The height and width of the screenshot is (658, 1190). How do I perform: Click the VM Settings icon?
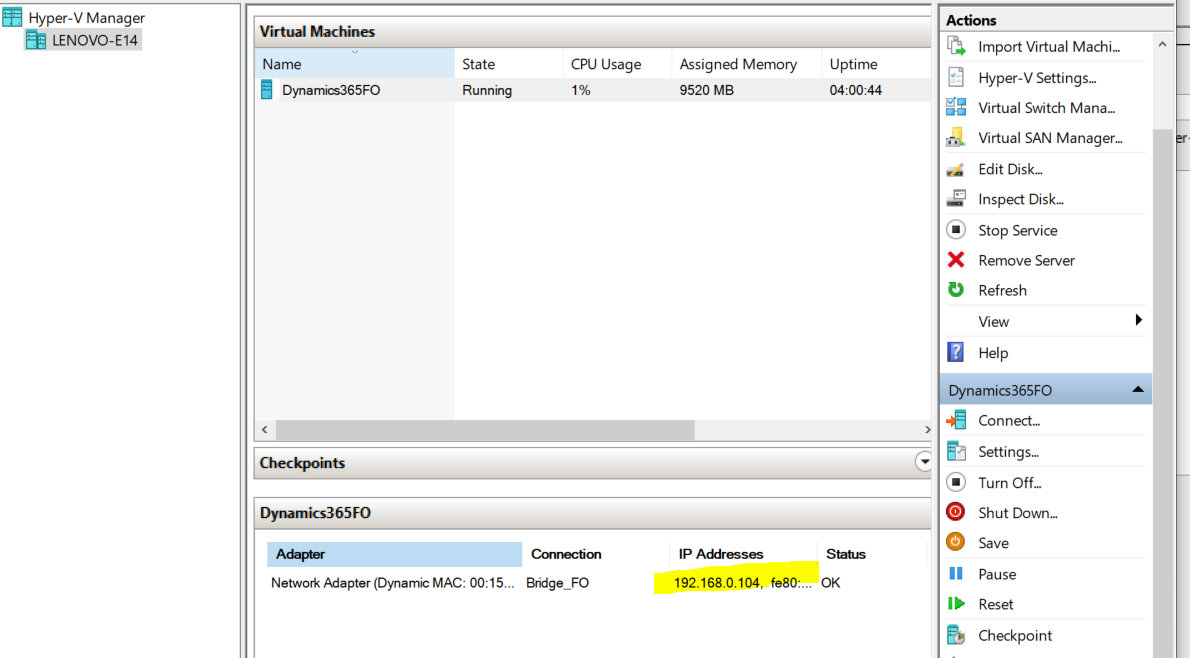point(956,452)
